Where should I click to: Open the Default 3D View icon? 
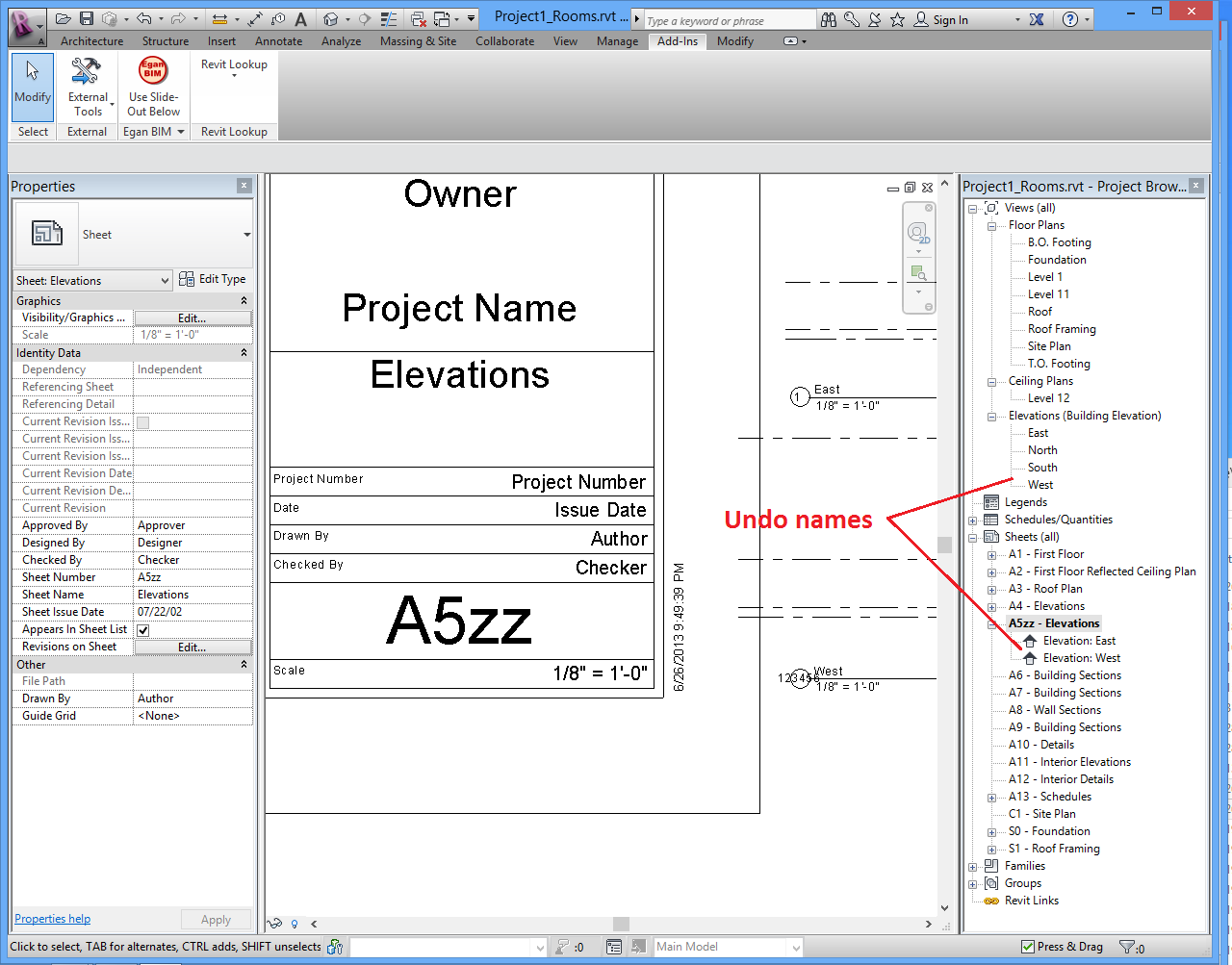tap(331, 19)
